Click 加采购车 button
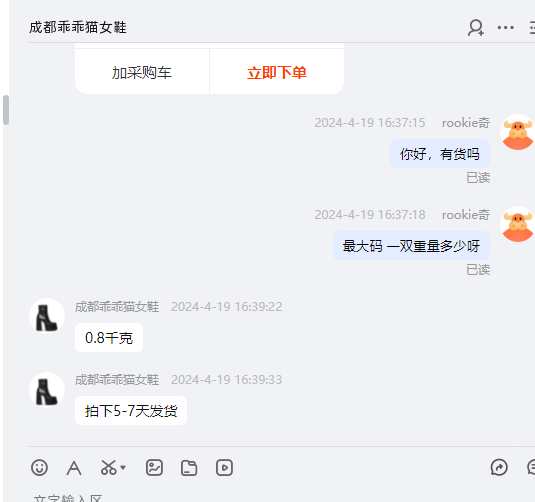This screenshot has width=535, height=502. (142, 72)
